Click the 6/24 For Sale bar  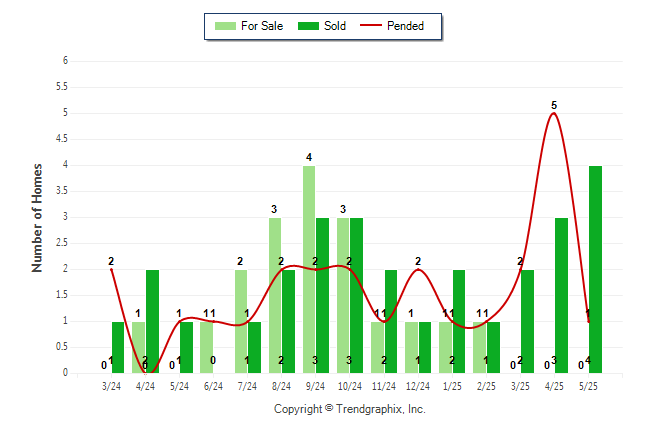point(207,347)
